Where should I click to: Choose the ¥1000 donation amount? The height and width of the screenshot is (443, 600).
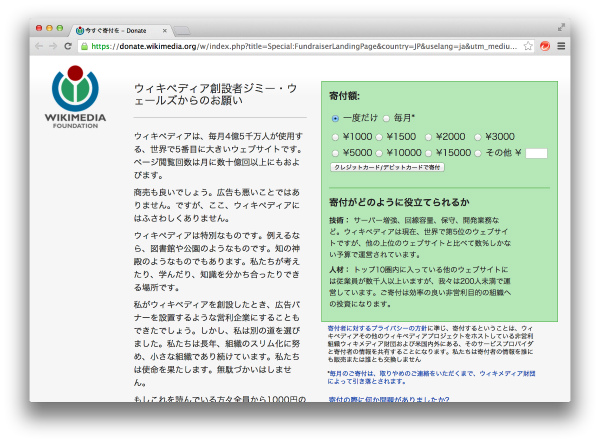click(x=335, y=137)
